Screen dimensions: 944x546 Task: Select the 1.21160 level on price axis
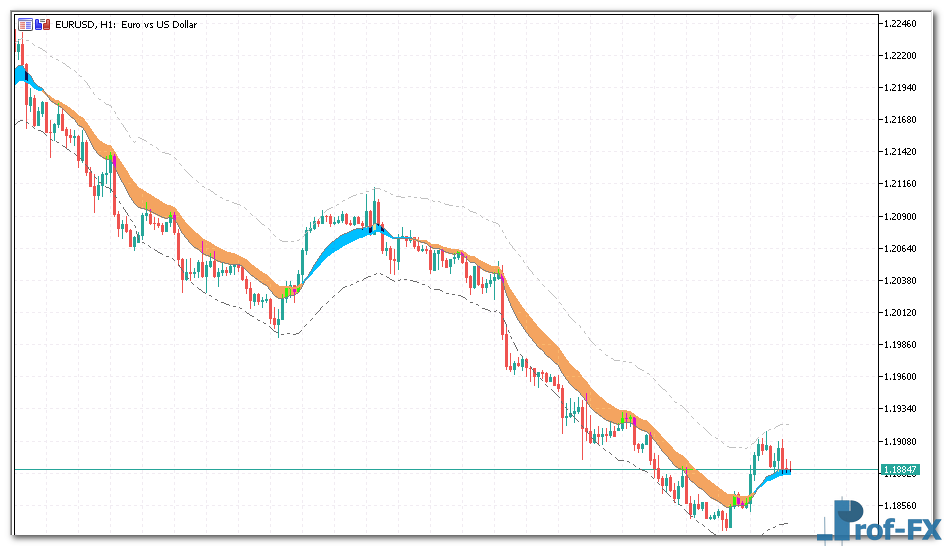click(902, 184)
